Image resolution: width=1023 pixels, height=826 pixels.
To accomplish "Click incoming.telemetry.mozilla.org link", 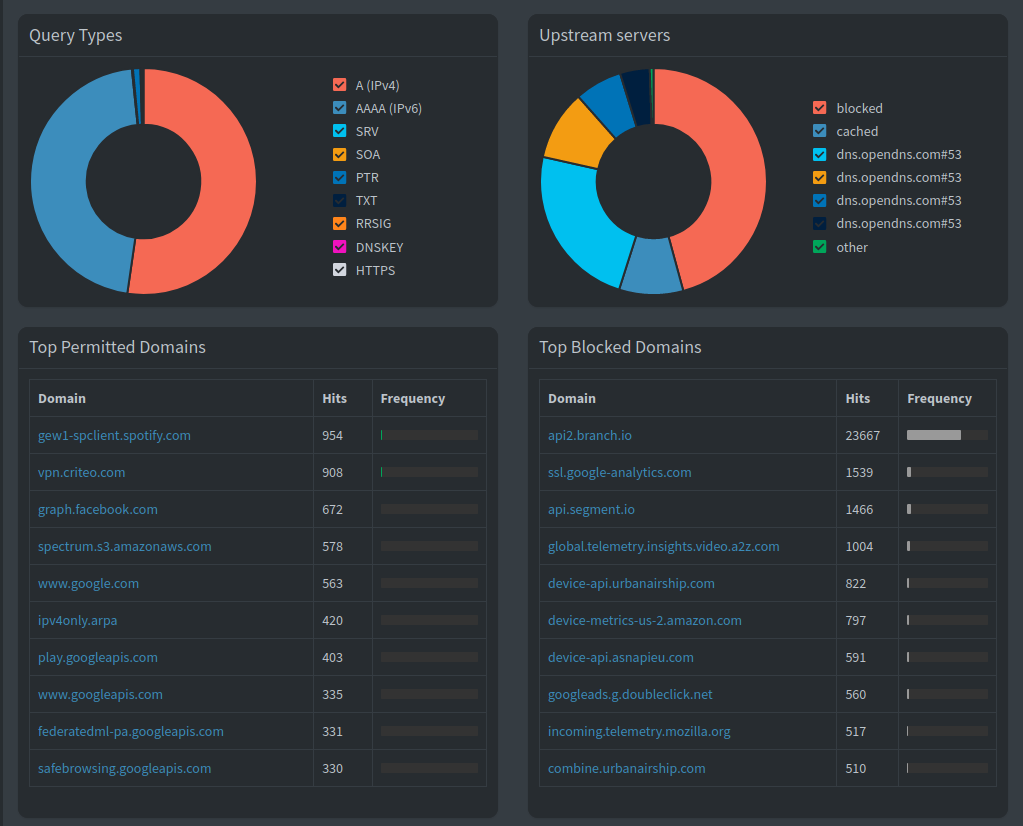I will pyautogui.click(x=639, y=731).
